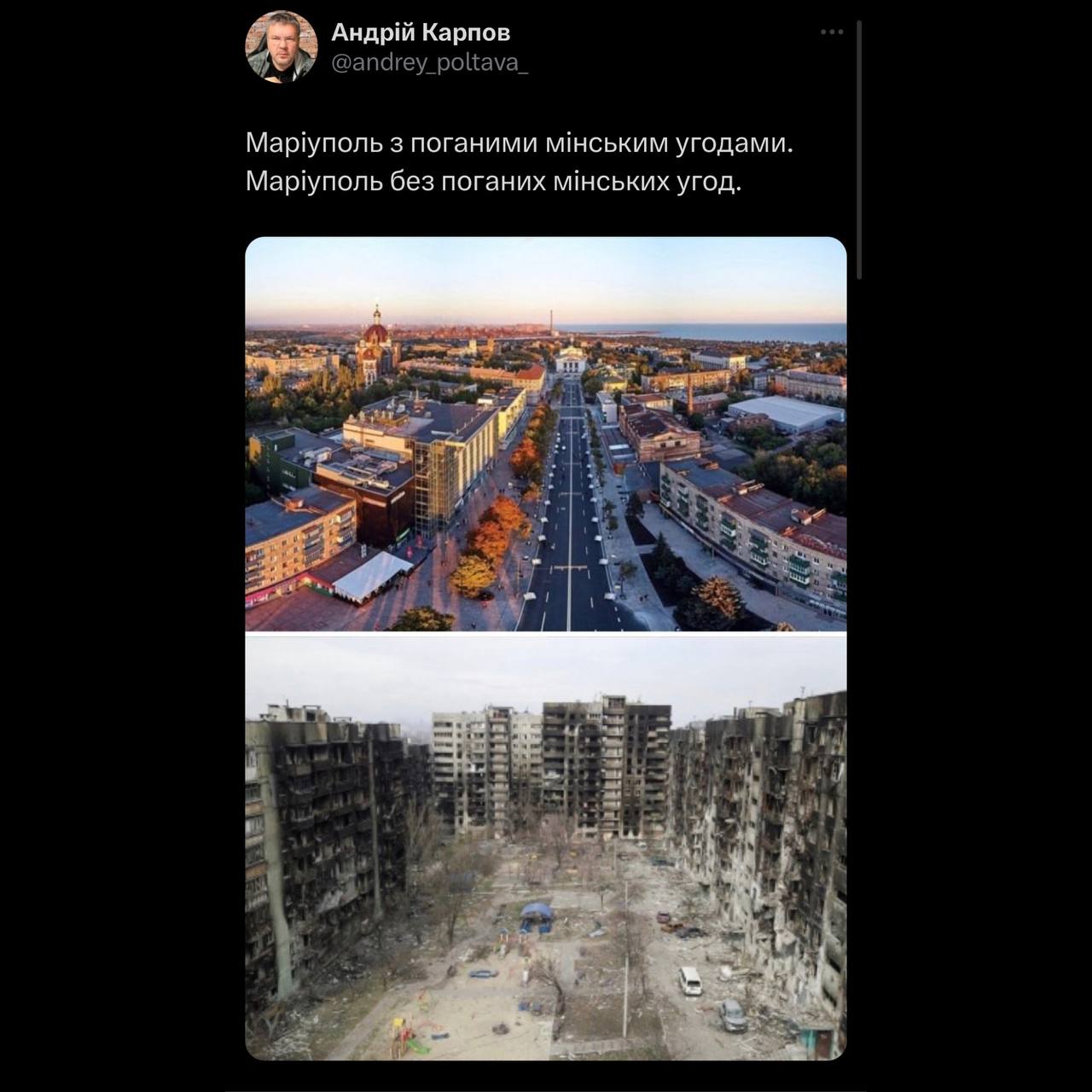Click the second line ending in мінських угод
Viewport: 1092px width, 1092px height.
click(x=494, y=182)
